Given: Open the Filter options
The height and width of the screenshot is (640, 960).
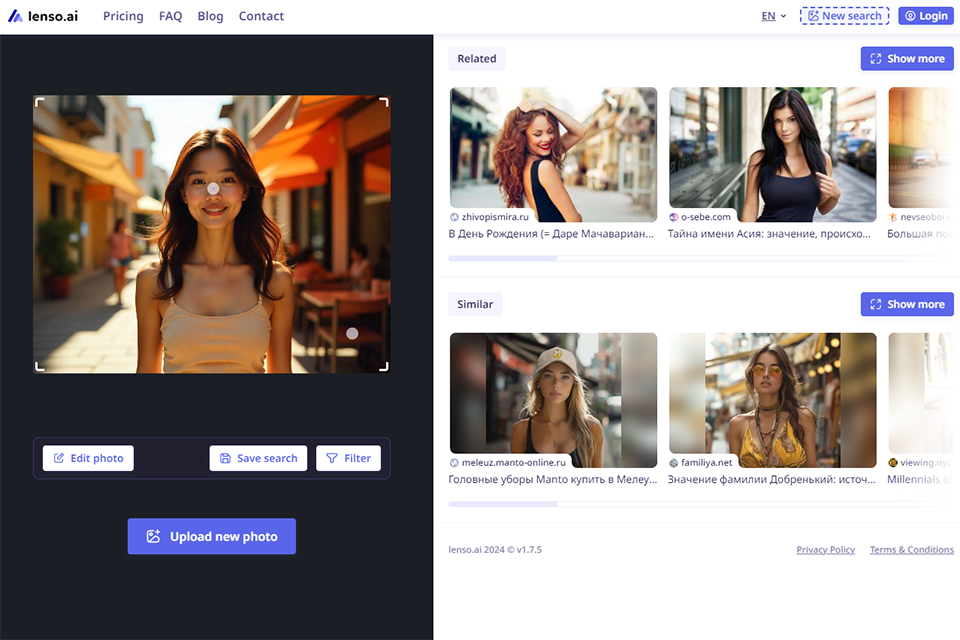Looking at the screenshot, I should [x=348, y=458].
